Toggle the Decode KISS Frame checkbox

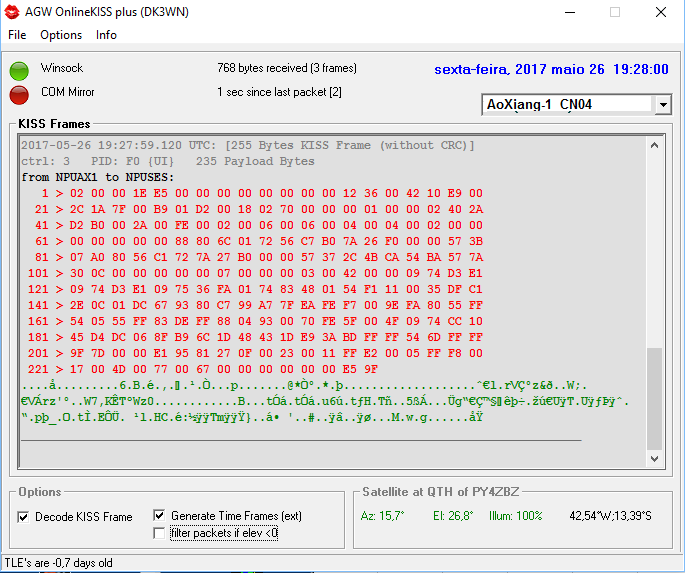click(x=24, y=517)
